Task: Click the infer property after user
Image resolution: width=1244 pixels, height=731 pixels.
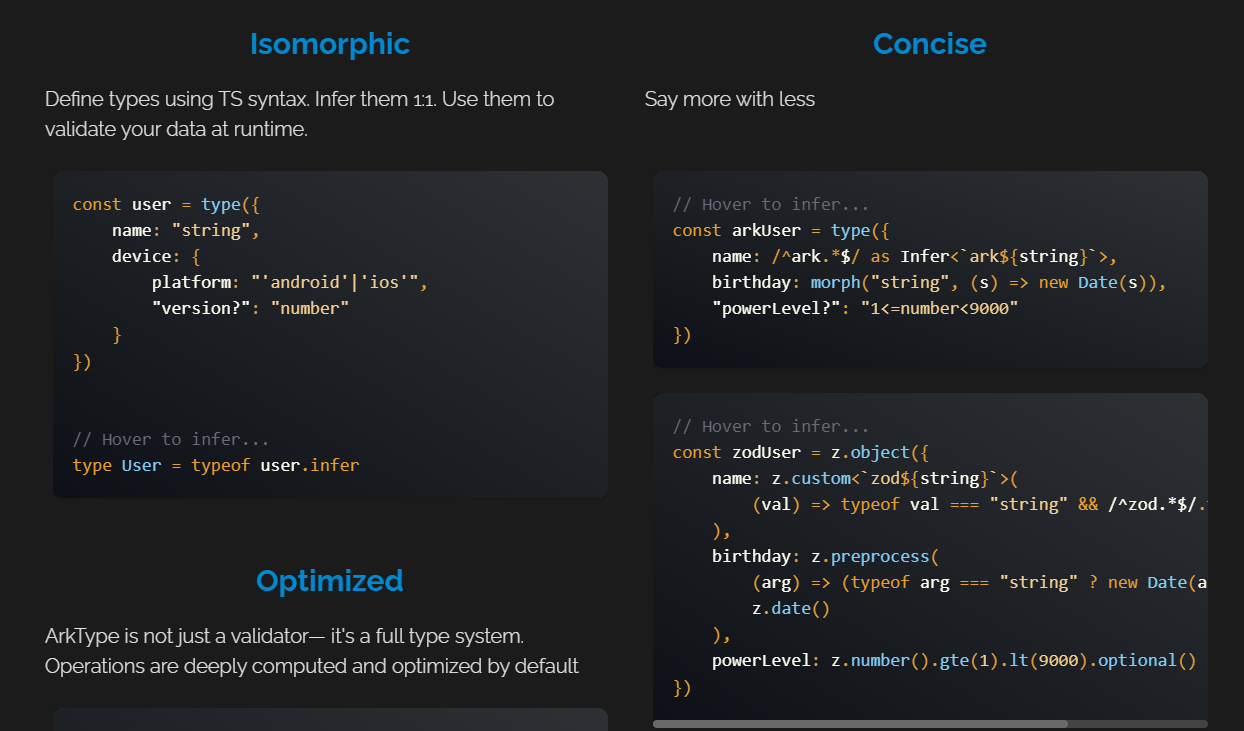Action: click(334, 465)
